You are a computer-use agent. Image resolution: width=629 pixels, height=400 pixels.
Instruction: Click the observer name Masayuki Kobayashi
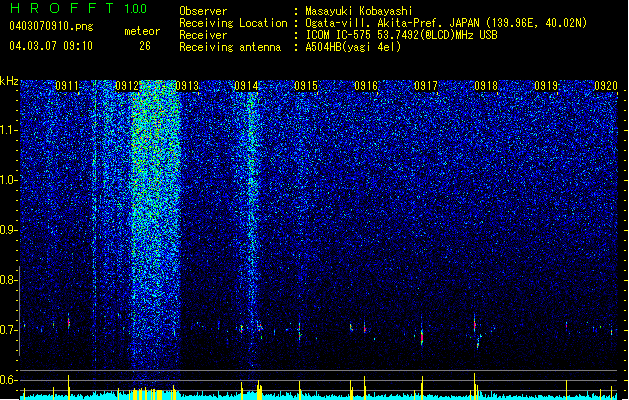(x=359, y=11)
